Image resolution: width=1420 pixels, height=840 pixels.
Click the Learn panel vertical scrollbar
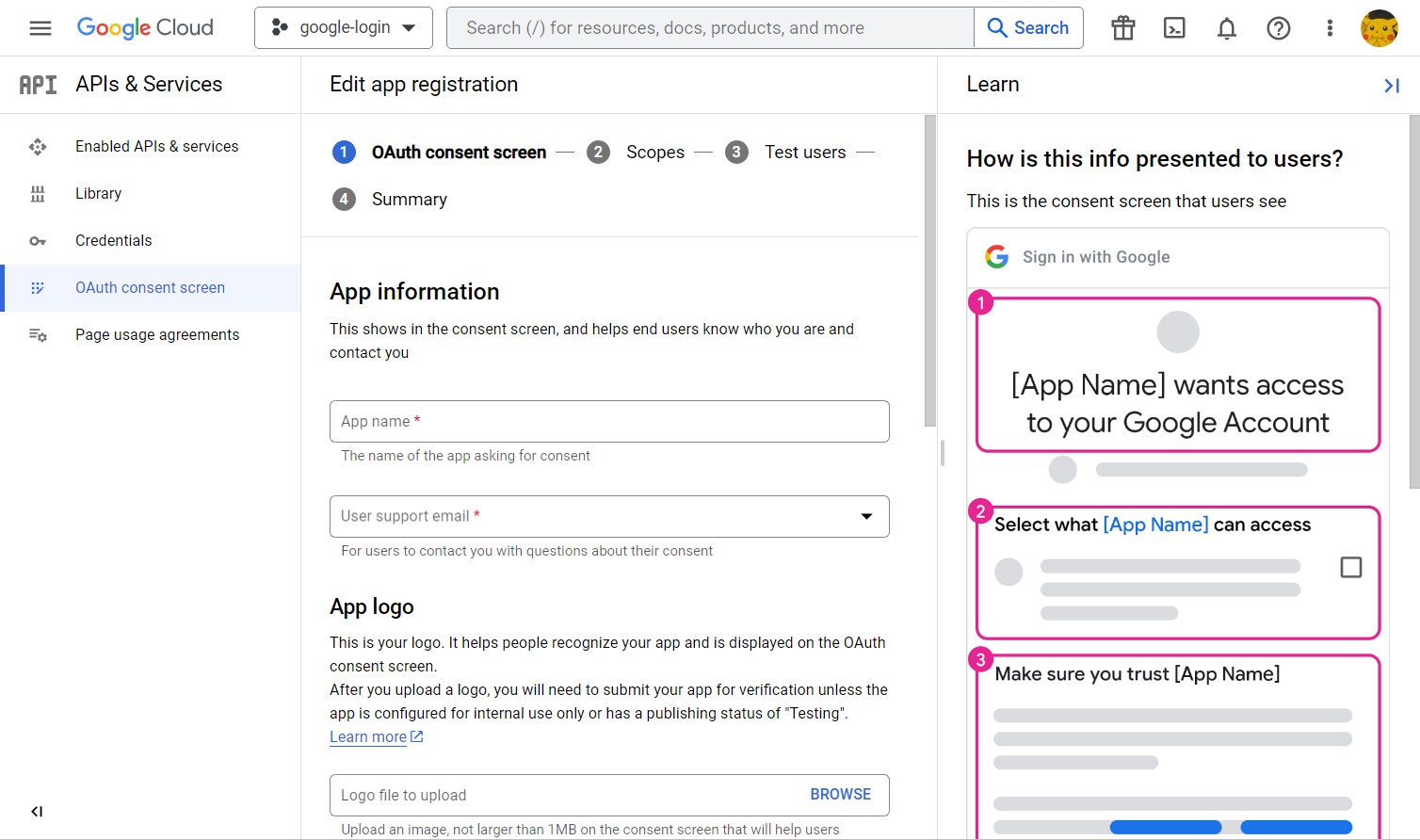tap(1413, 301)
